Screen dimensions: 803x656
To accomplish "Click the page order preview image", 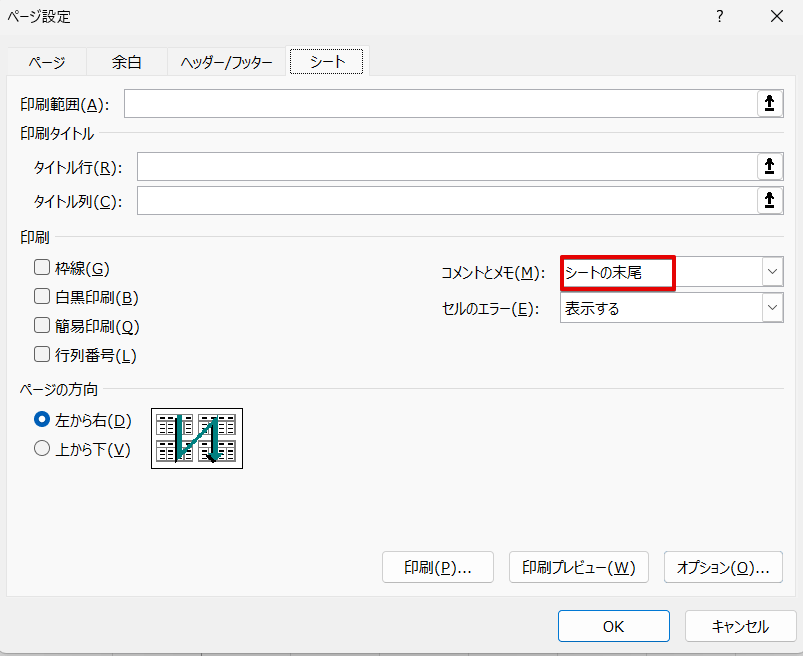I will pyautogui.click(x=197, y=438).
